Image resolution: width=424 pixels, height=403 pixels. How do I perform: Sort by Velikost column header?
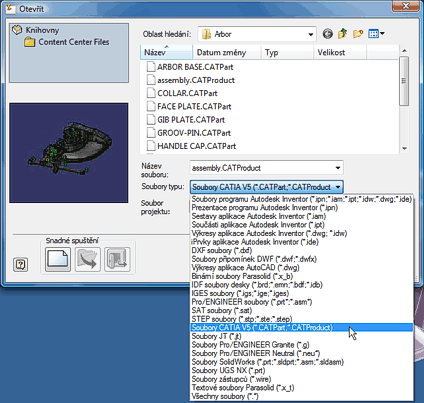(340, 52)
